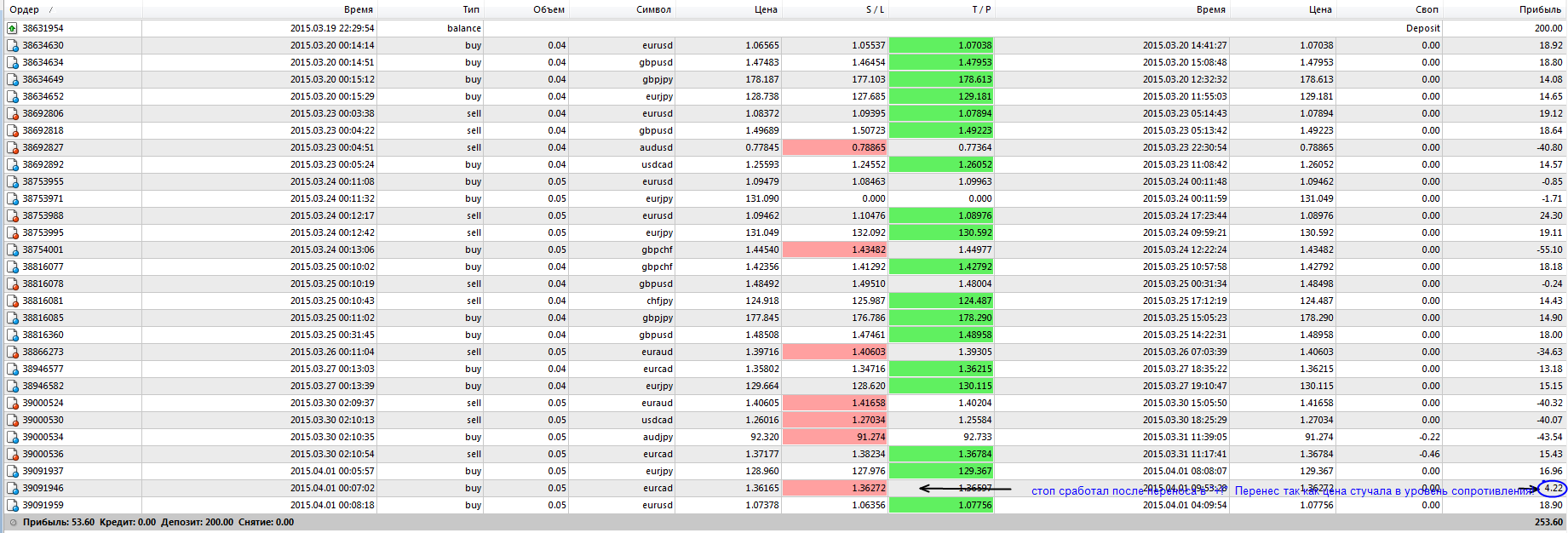Click the profit value 24.30

point(1551,215)
